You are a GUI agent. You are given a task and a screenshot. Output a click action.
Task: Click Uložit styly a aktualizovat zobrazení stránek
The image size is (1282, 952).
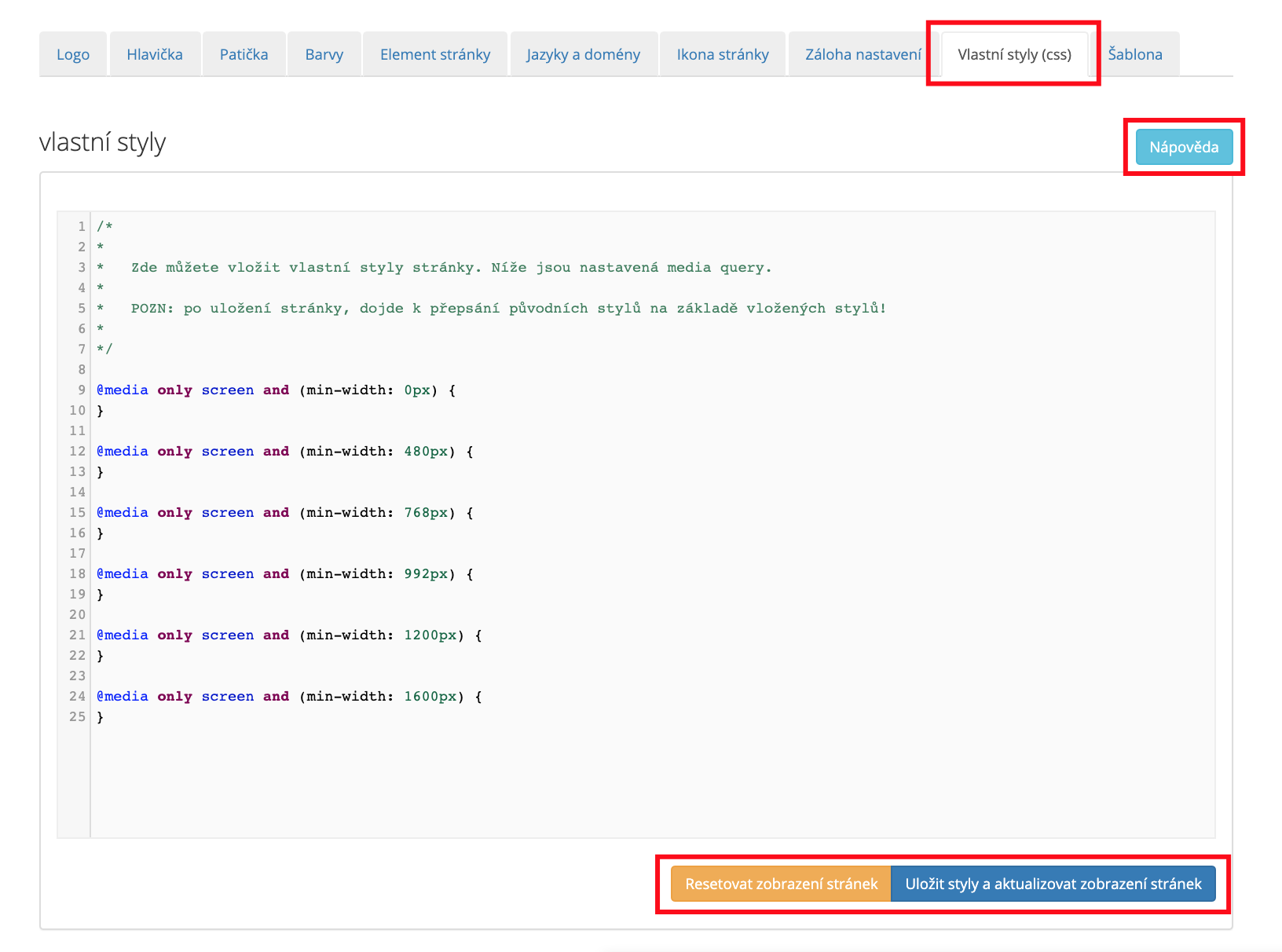tap(1053, 884)
